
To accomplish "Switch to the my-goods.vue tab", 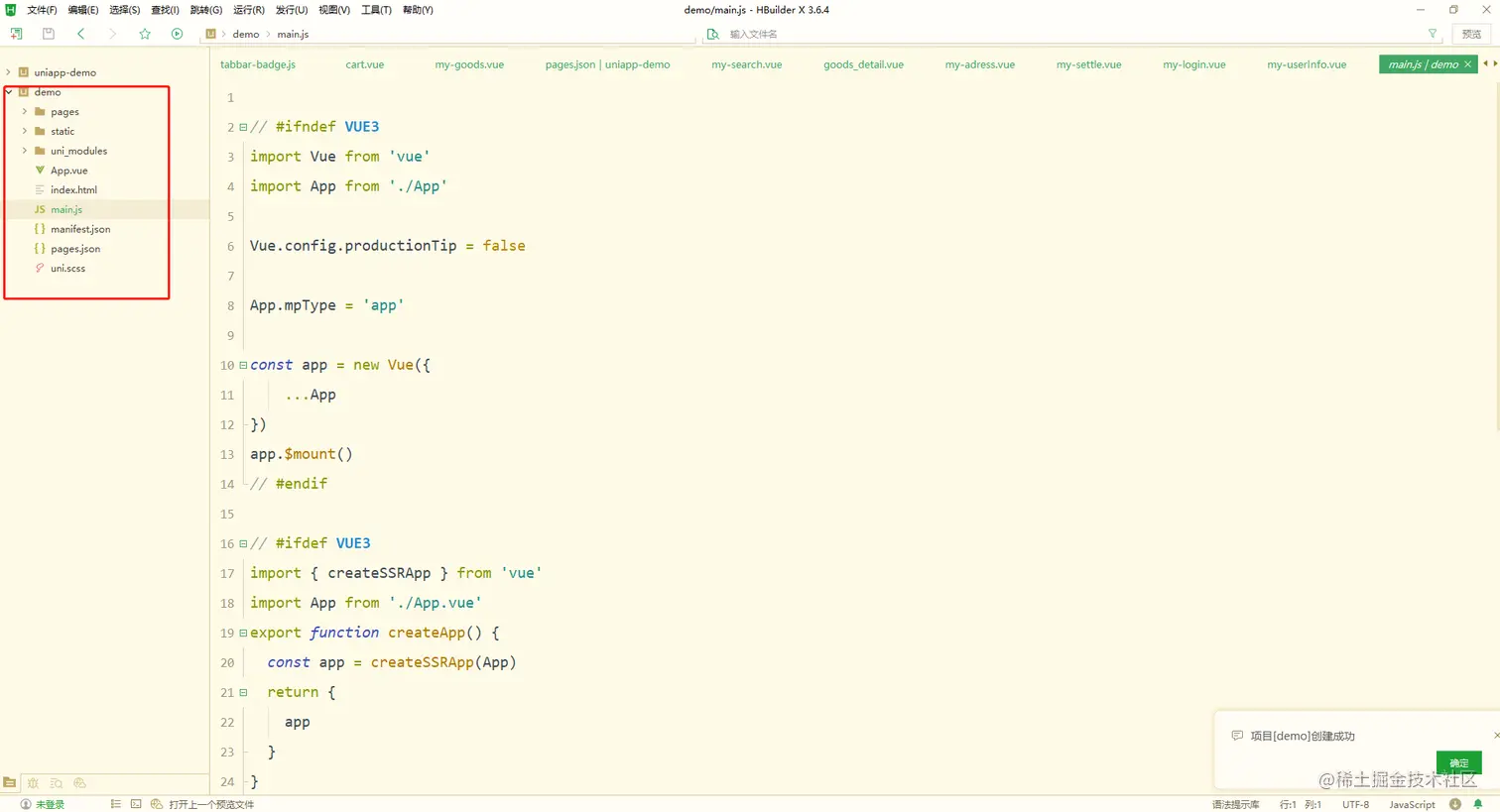I will click(x=469, y=64).
